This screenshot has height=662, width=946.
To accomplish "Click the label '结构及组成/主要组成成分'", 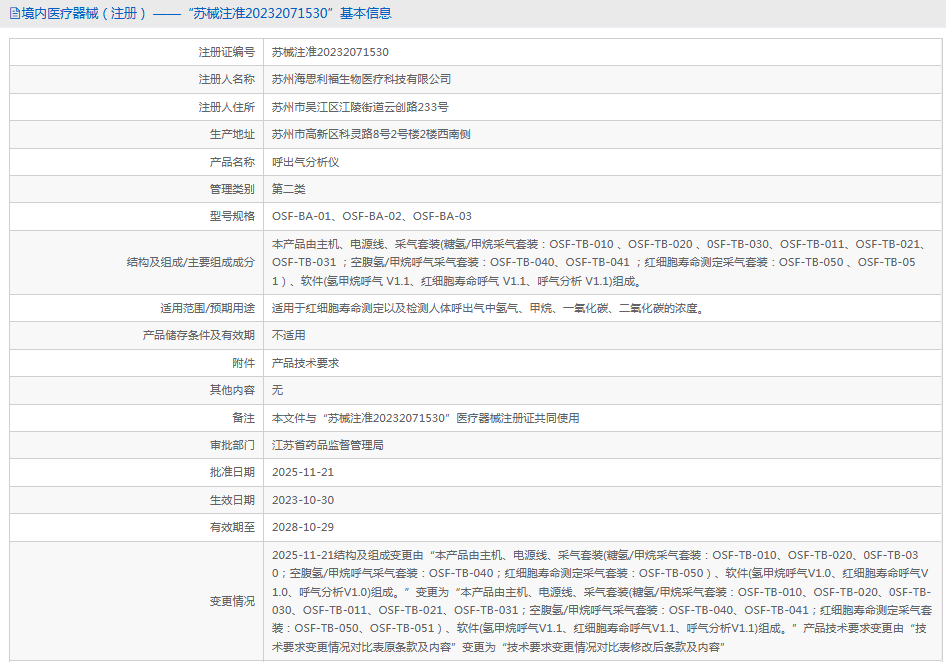I will pos(191,263).
